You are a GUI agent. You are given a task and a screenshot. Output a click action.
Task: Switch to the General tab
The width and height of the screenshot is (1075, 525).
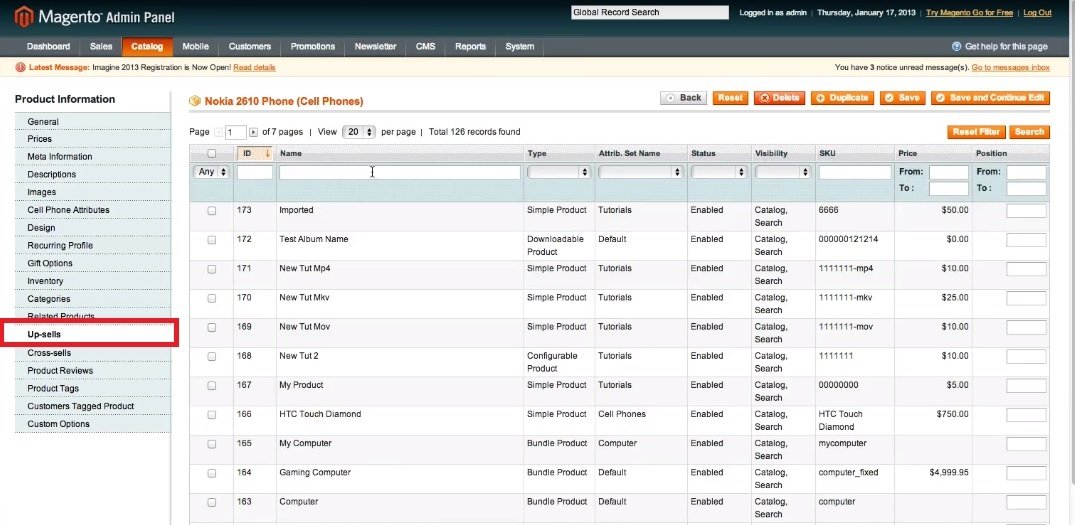pyautogui.click(x=93, y=122)
